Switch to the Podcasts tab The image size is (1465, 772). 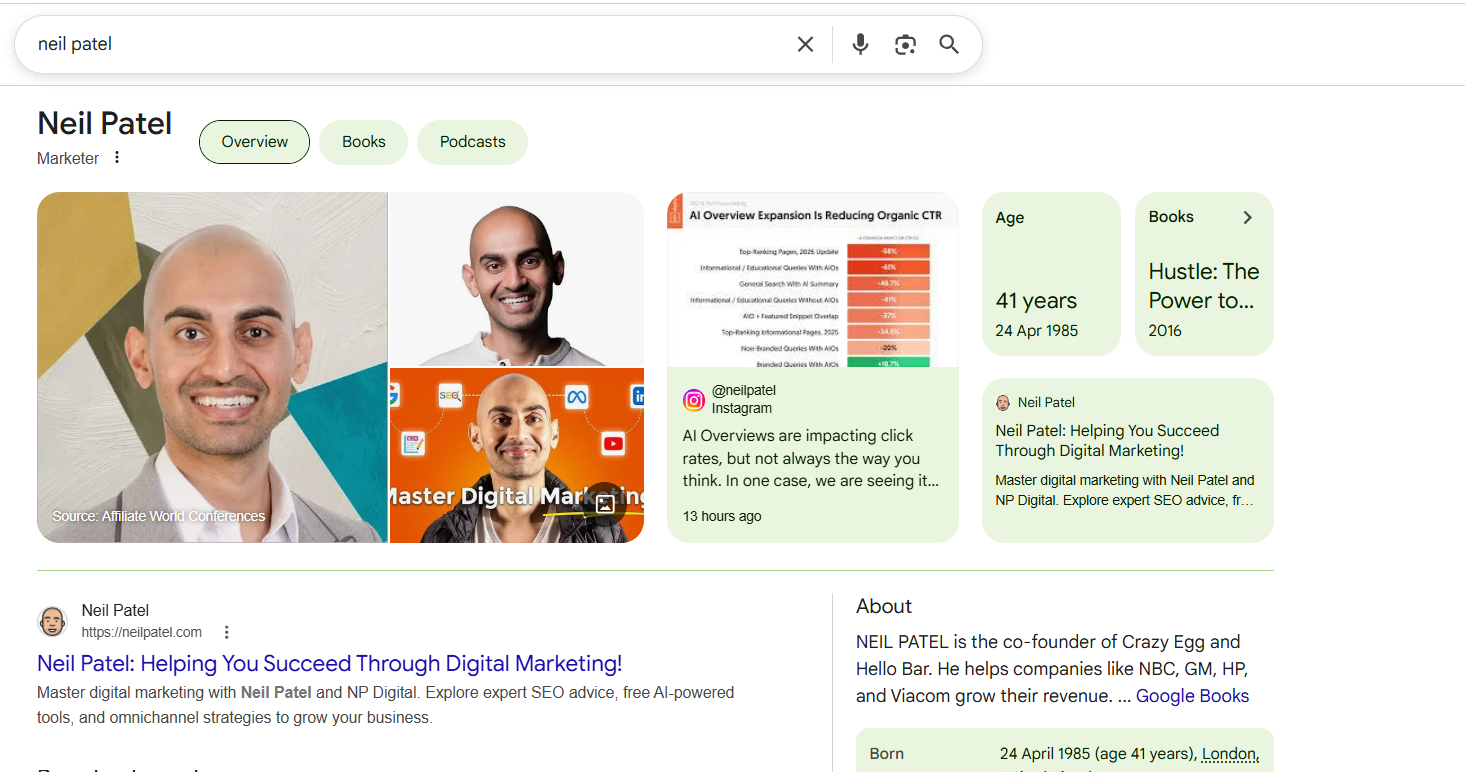pos(473,142)
